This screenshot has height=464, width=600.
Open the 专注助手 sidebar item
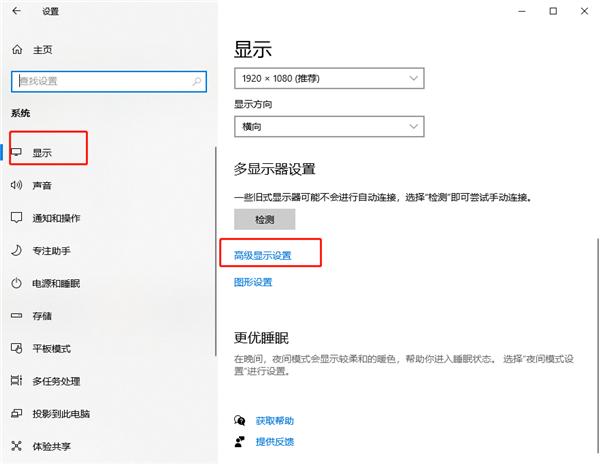[109, 251]
